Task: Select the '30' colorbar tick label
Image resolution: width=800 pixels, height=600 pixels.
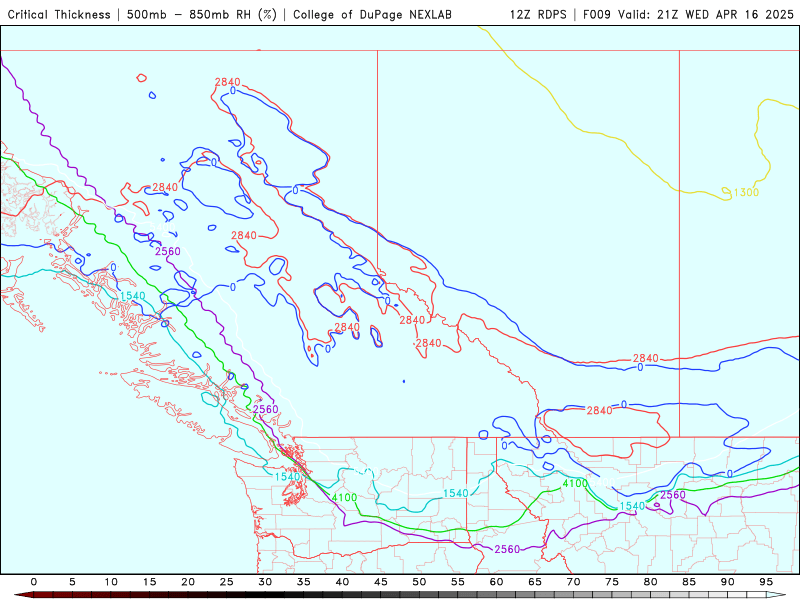Action: point(265,582)
